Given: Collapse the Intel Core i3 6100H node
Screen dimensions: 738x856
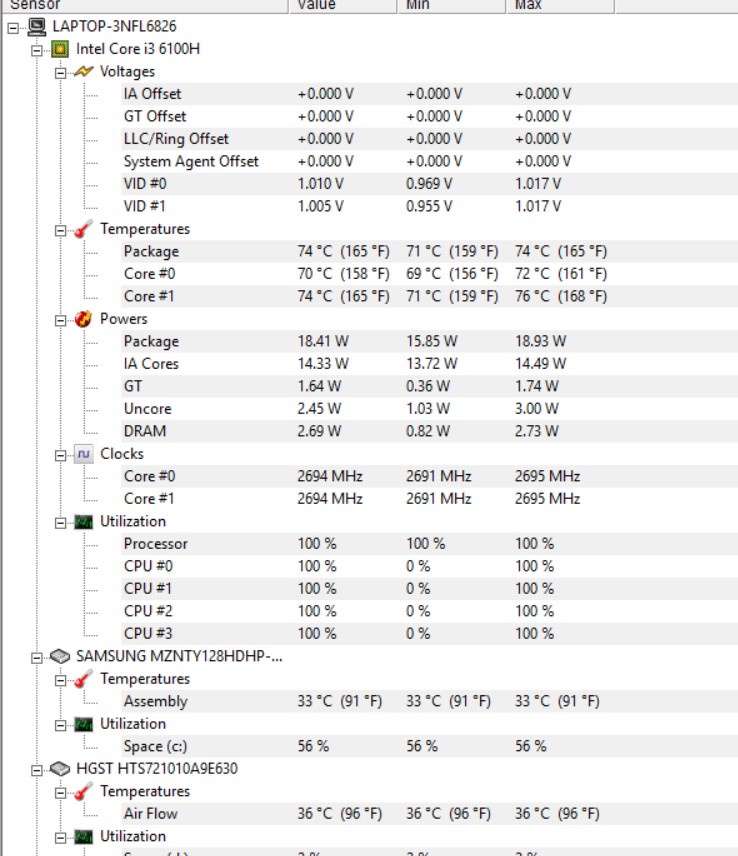Looking at the screenshot, I should tap(37, 49).
